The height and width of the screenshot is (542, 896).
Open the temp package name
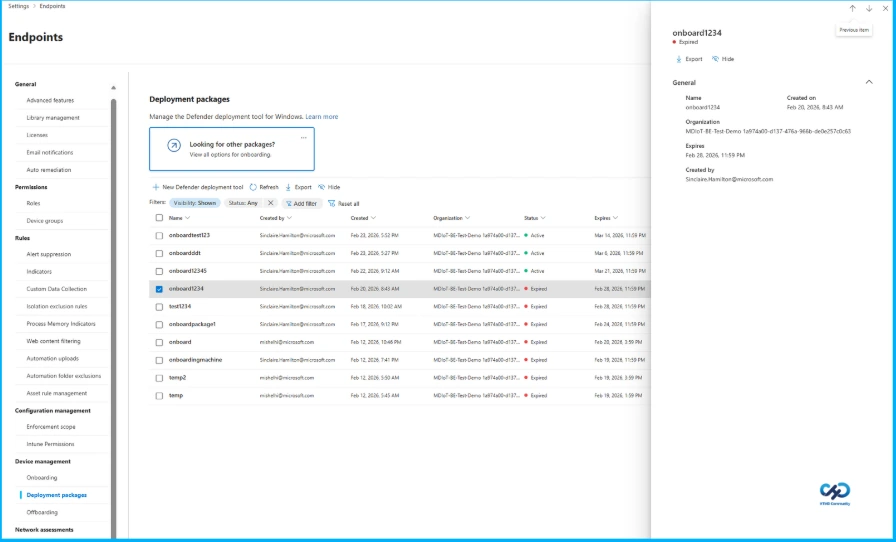click(x=176, y=396)
